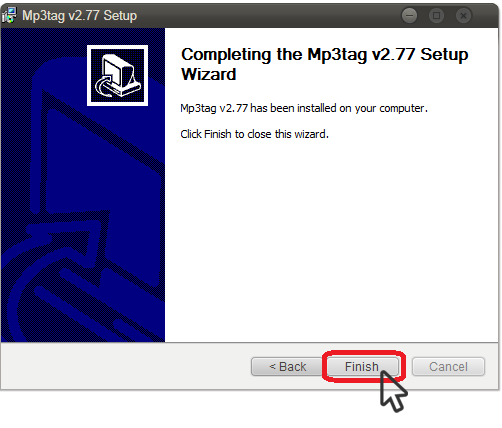Go back with the < Back button
This screenshot has width=502, height=428.
click(287, 367)
